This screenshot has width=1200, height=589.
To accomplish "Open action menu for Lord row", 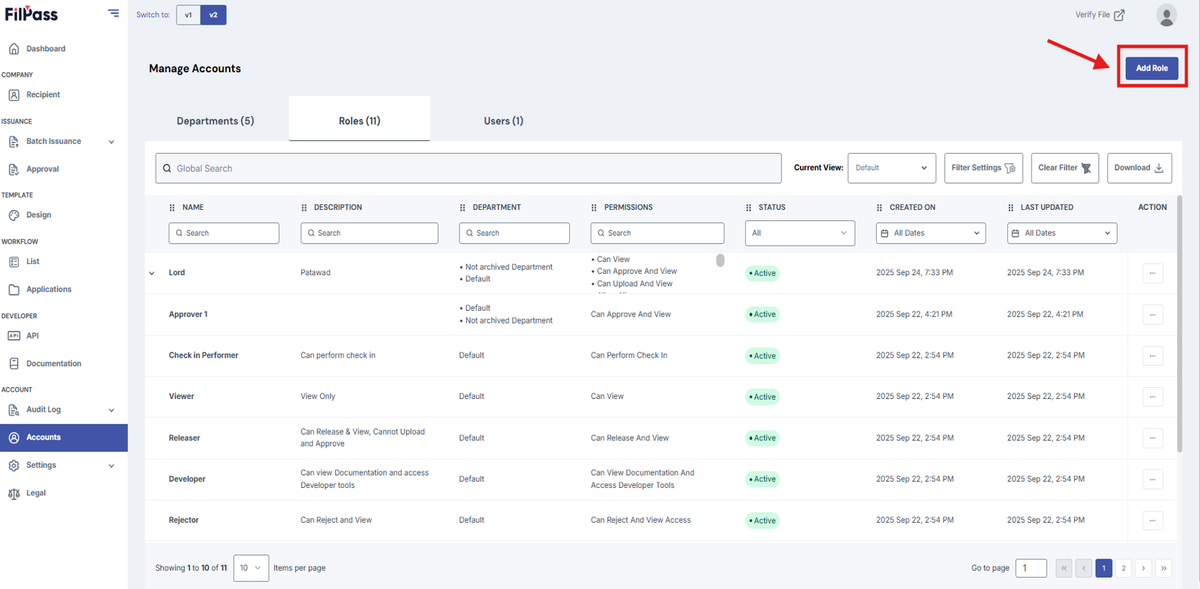I will point(1152,273).
